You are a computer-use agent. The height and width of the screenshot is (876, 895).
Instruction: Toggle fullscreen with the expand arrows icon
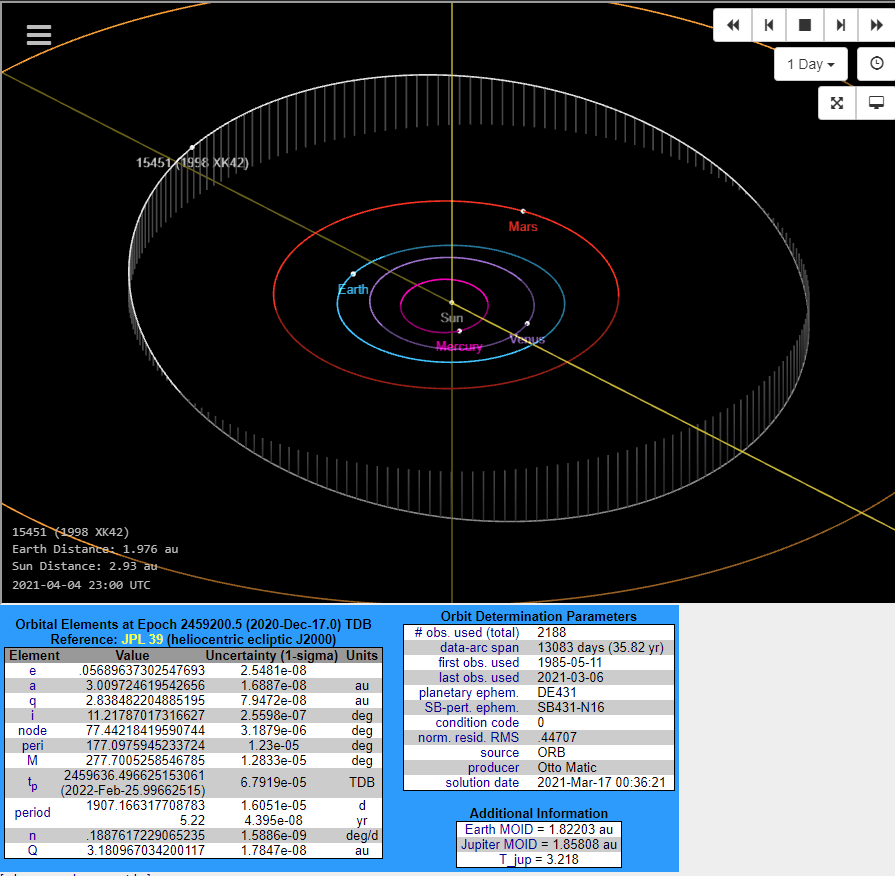coord(837,103)
